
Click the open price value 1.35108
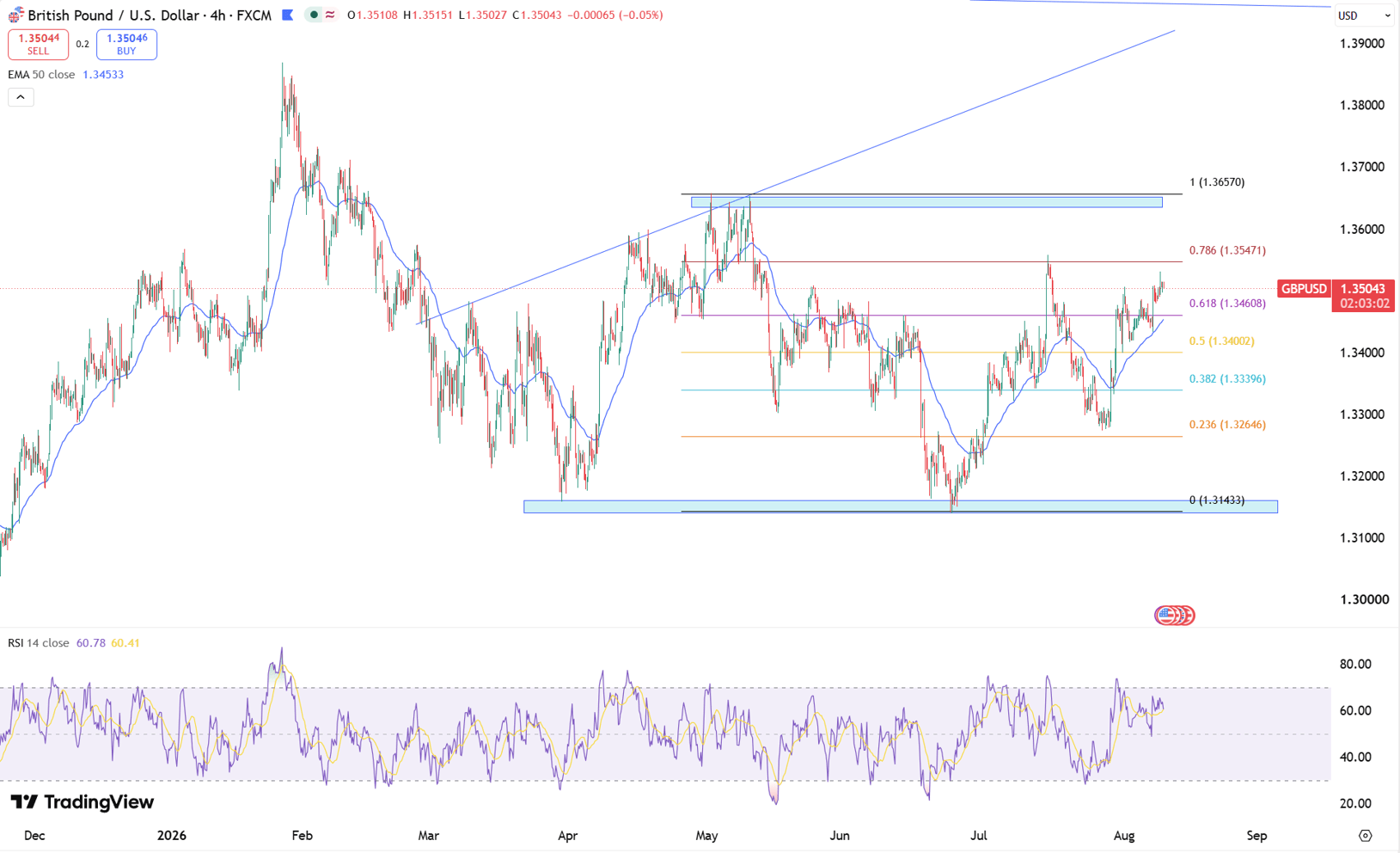click(x=377, y=15)
